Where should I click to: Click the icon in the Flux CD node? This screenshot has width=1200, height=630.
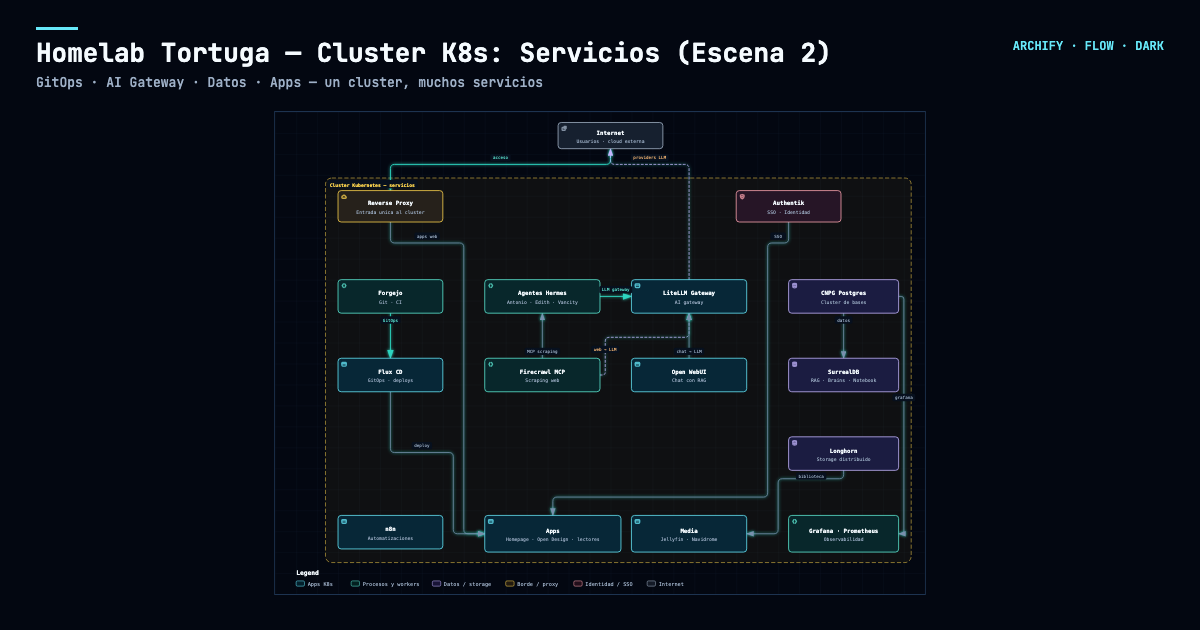point(344,364)
